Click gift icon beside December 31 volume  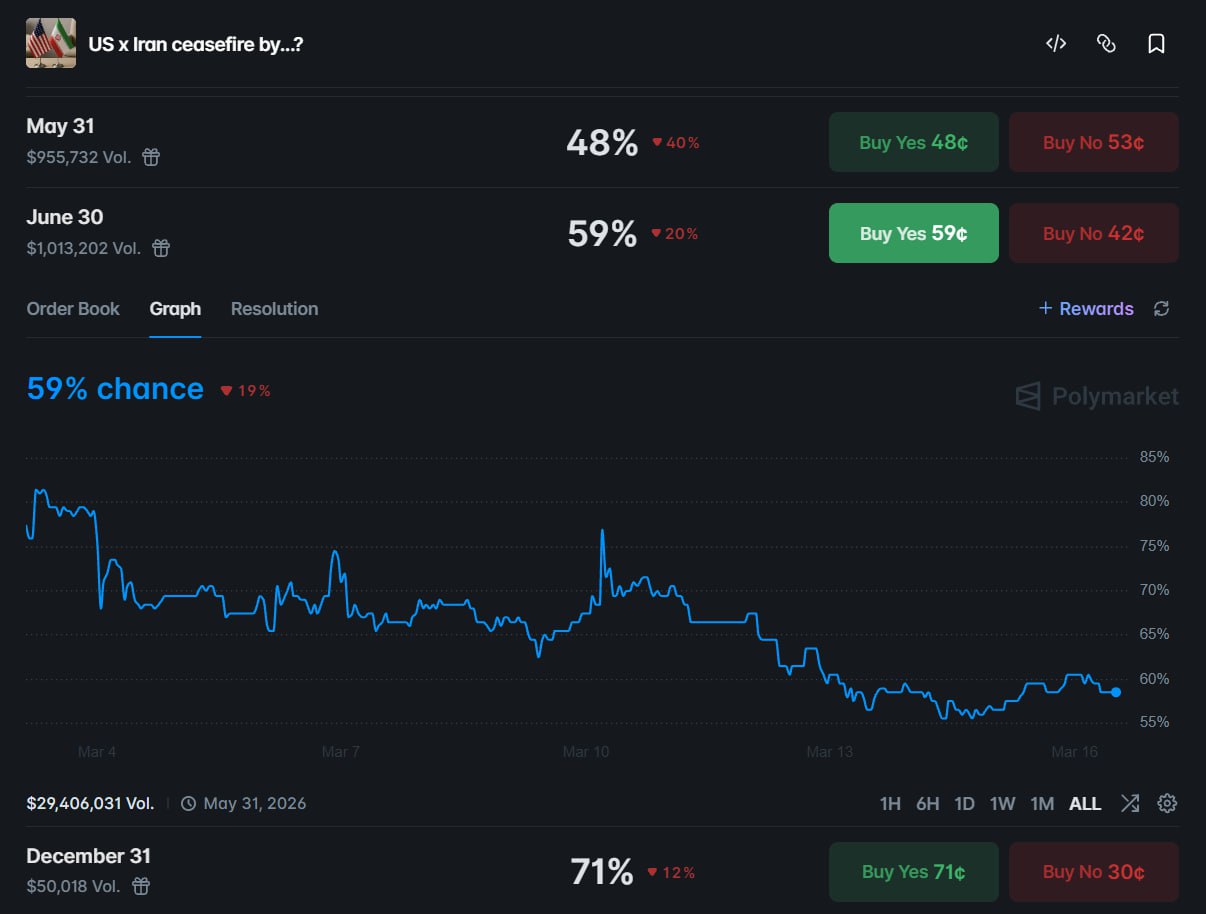pos(142,886)
